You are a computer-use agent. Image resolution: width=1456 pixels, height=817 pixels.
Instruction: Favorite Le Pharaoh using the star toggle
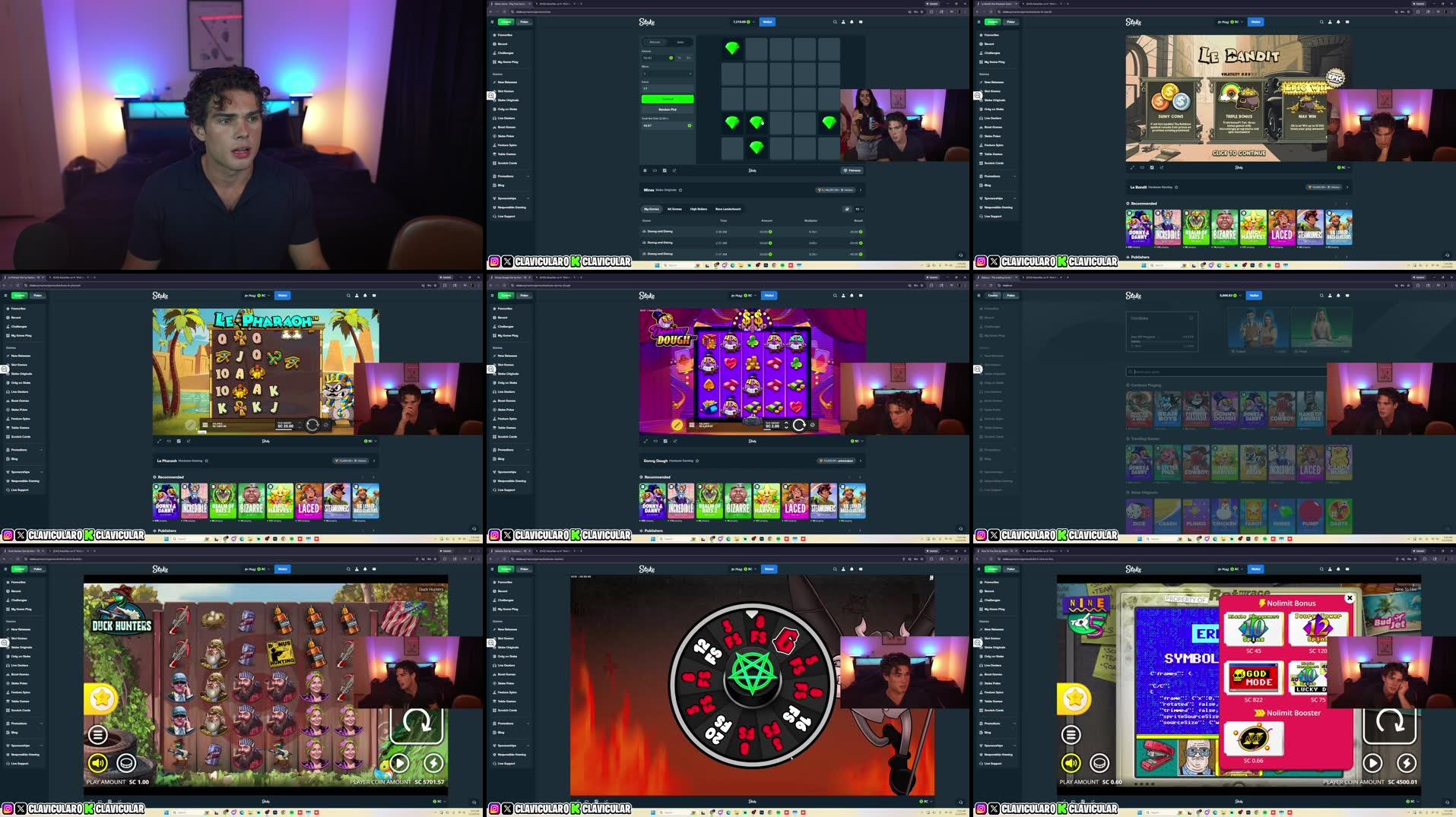point(207,460)
